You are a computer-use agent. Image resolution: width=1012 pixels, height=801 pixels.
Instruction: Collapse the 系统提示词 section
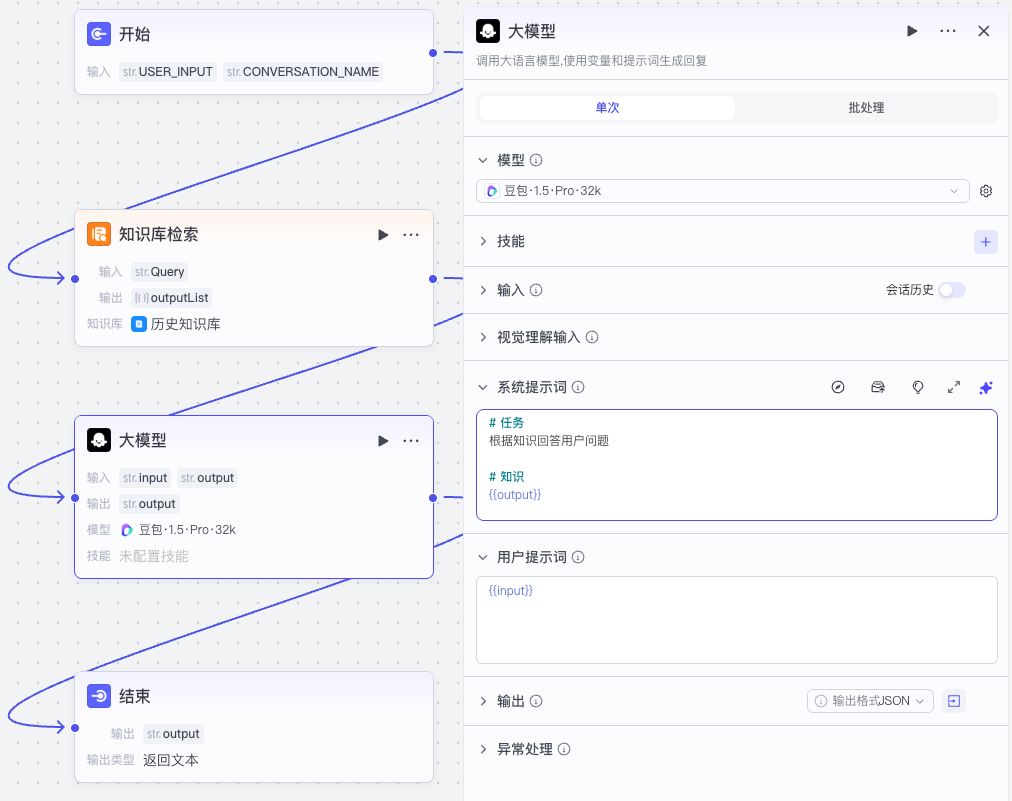pyautogui.click(x=484, y=387)
